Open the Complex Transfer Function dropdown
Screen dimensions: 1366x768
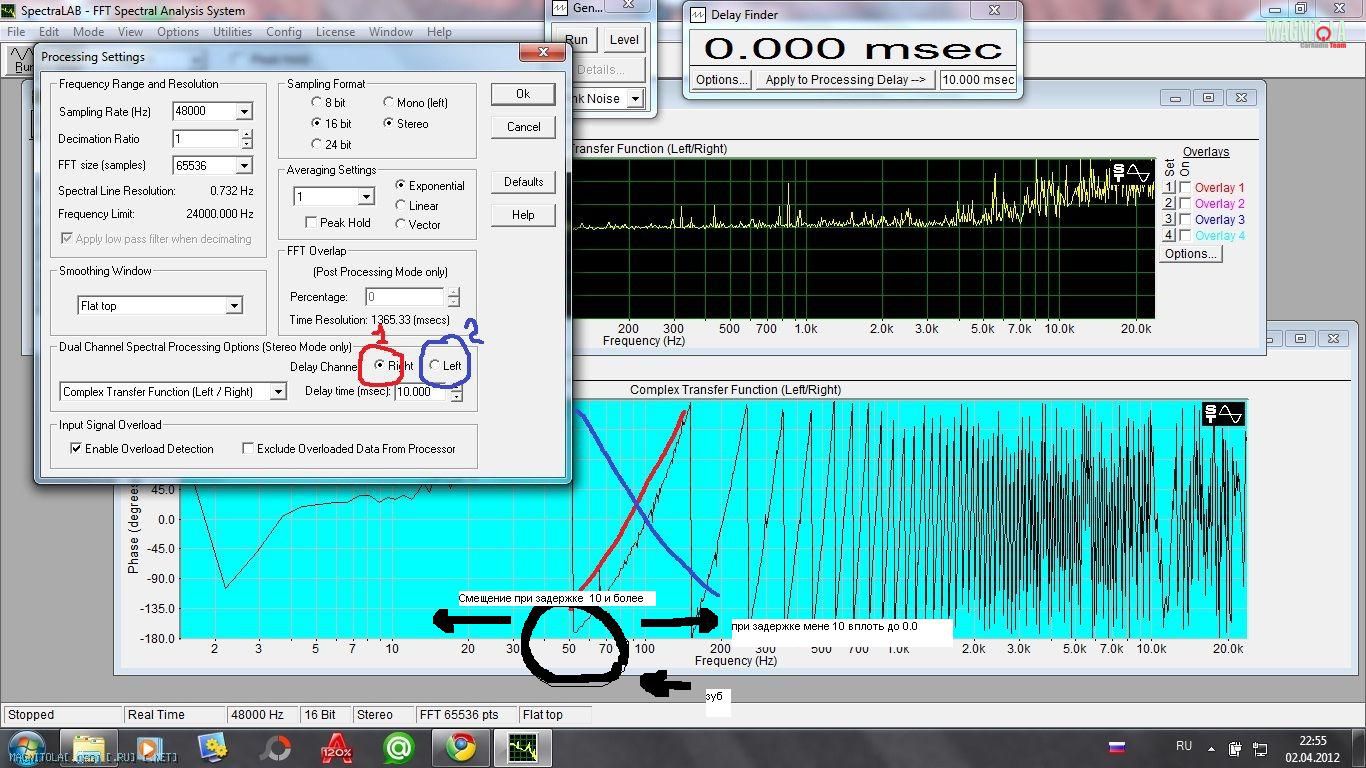point(279,391)
